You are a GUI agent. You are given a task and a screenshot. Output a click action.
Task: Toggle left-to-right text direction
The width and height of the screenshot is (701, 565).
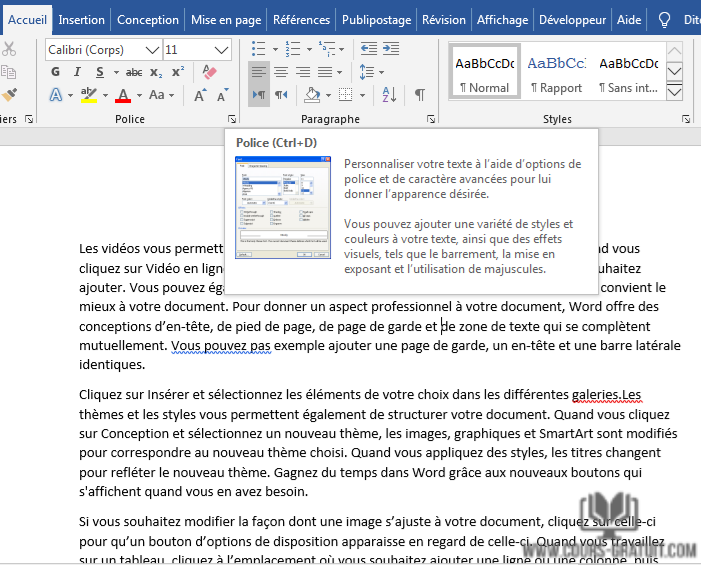click(258, 95)
